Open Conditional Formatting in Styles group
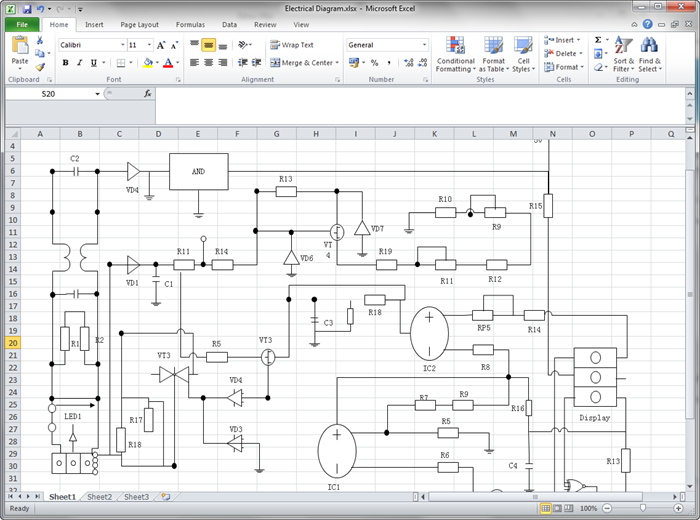The image size is (700, 520). pyautogui.click(x=455, y=54)
